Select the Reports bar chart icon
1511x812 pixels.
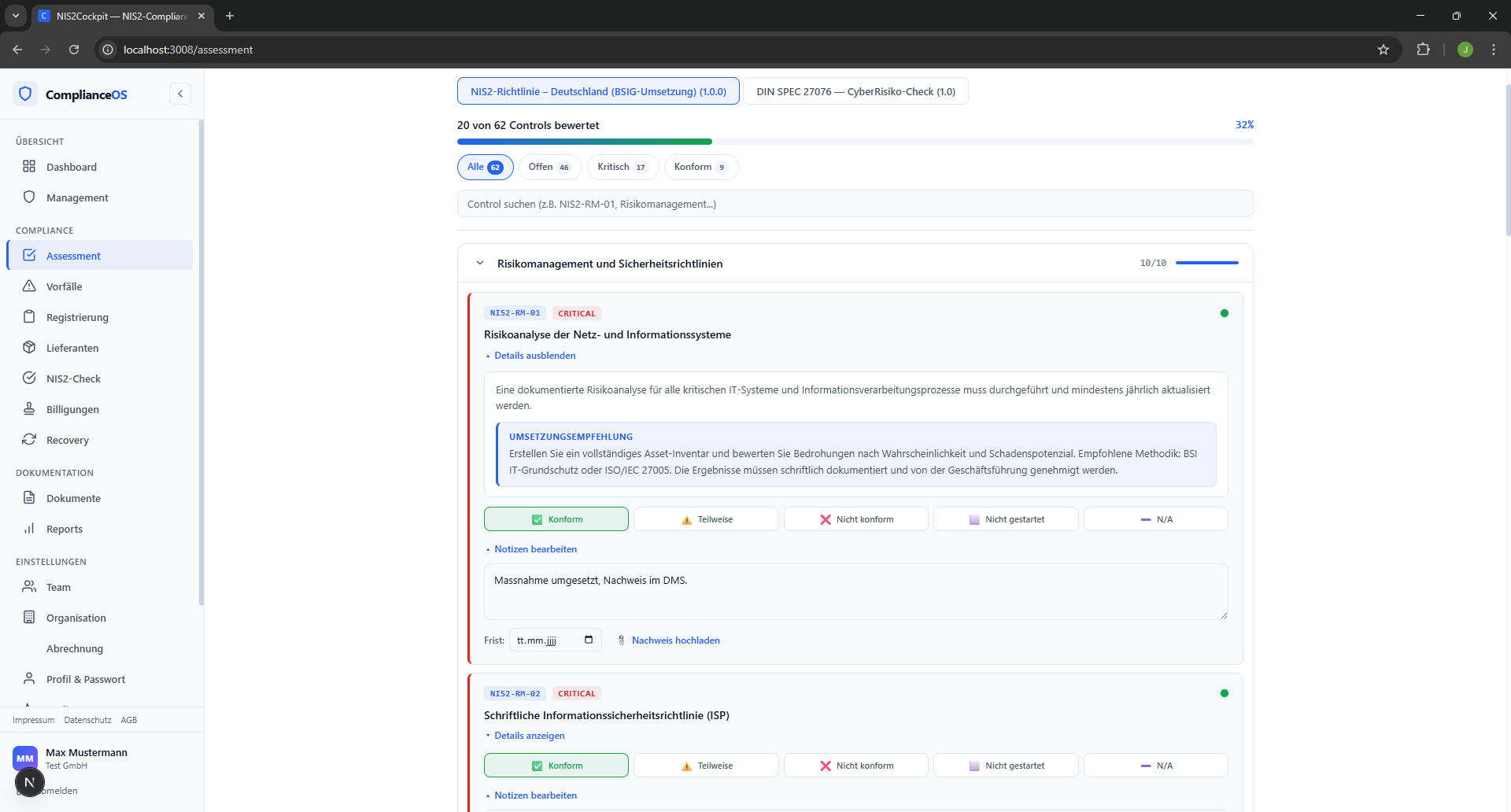(29, 529)
